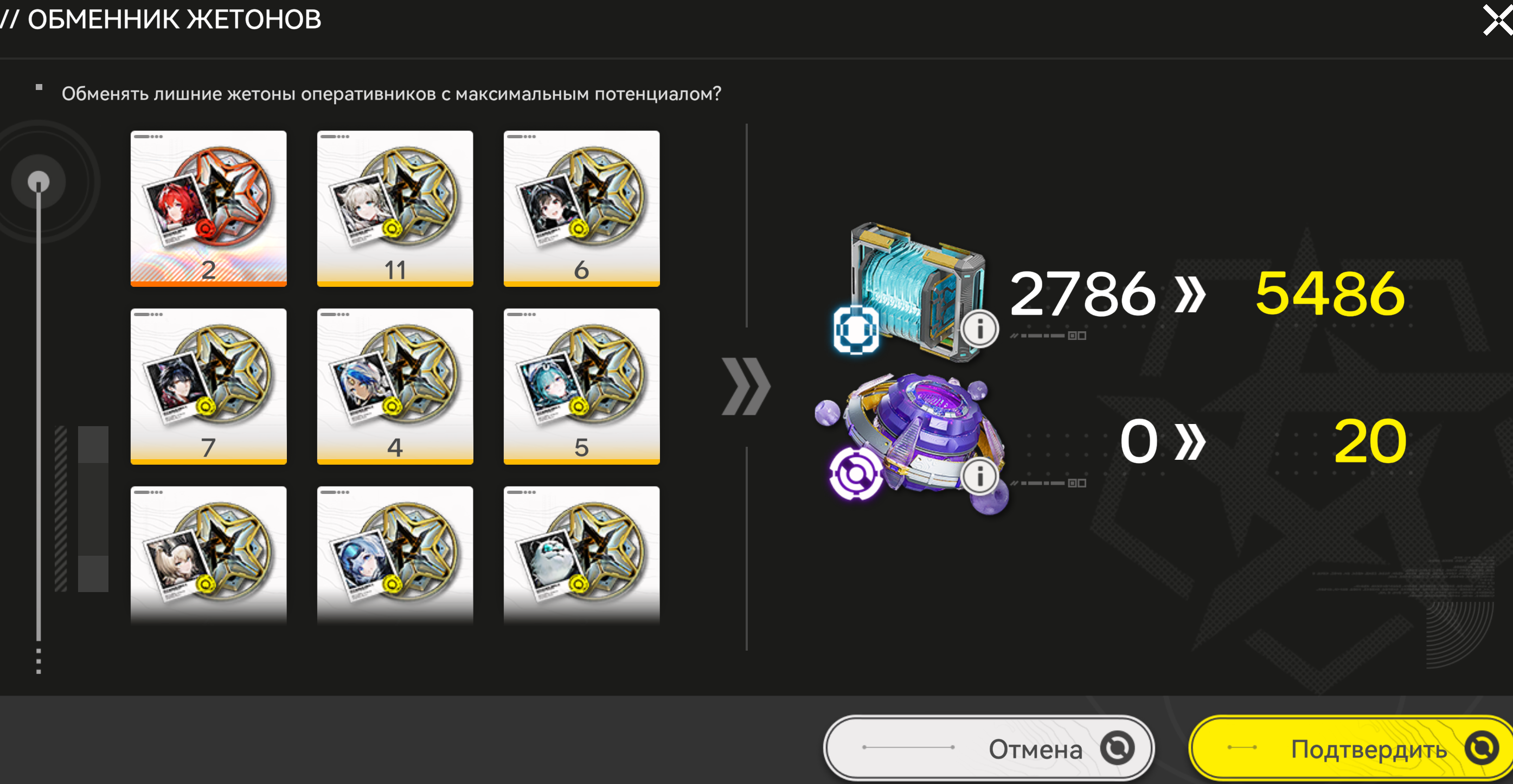Select the blonde operator token in the bottom row
The image size is (1513, 784).
pyautogui.click(x=208, y=555)
